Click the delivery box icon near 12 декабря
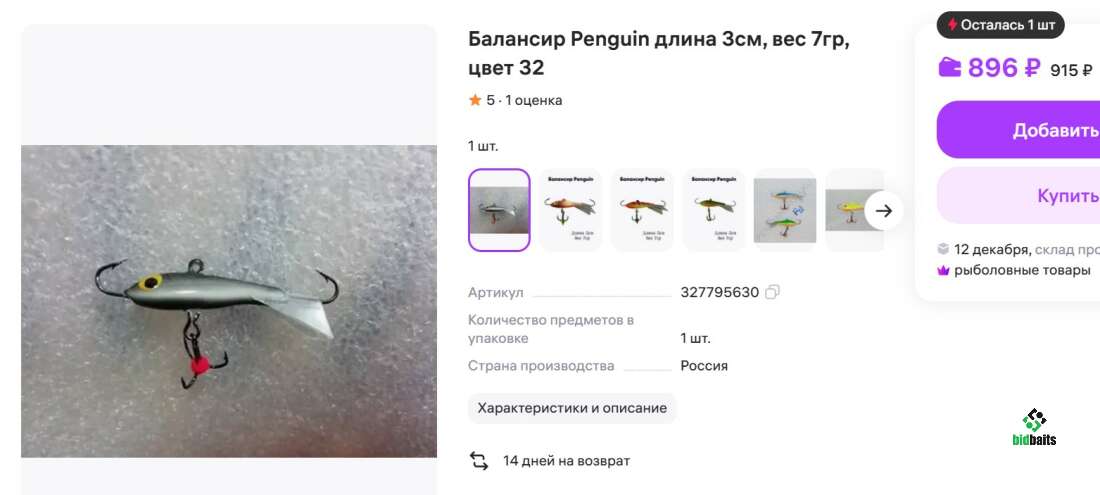Image resolution: width=1100 pixels, height=495 pixels. point(944,249)
